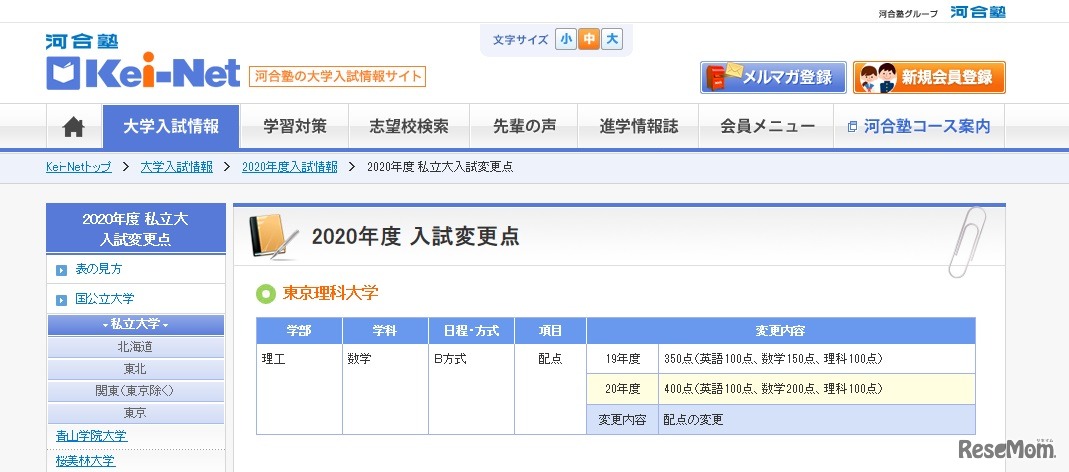
Task: Click the 変更内容 row label in last row
Action: (x=622, y=420)
